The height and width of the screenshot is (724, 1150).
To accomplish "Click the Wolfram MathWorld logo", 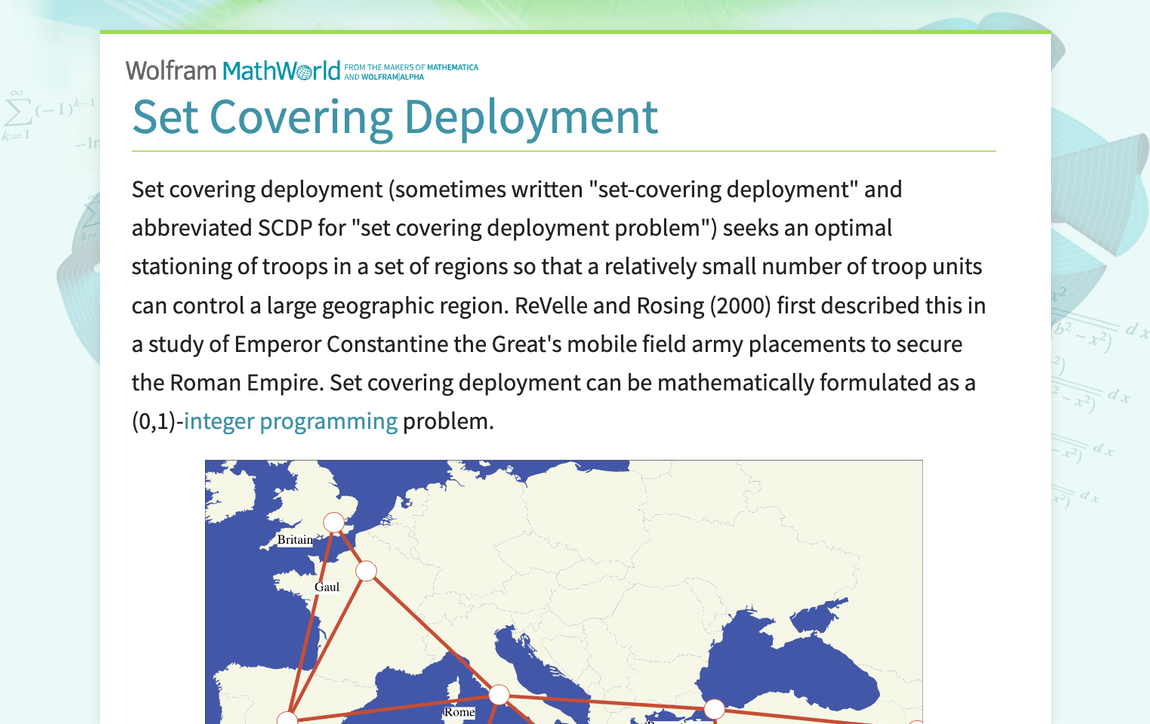I will pyautogui.click(x=232, y=70).
